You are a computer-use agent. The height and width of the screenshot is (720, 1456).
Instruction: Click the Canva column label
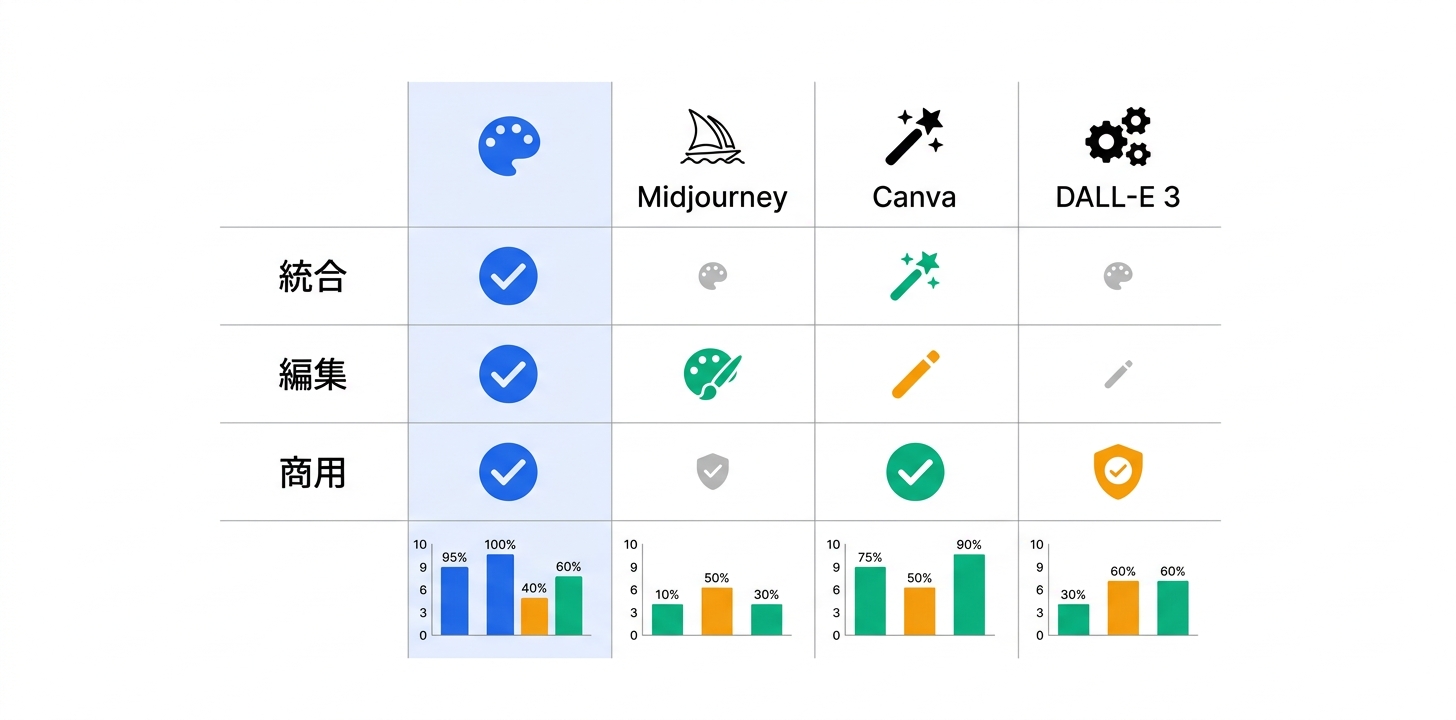click(x=914, y=197)
